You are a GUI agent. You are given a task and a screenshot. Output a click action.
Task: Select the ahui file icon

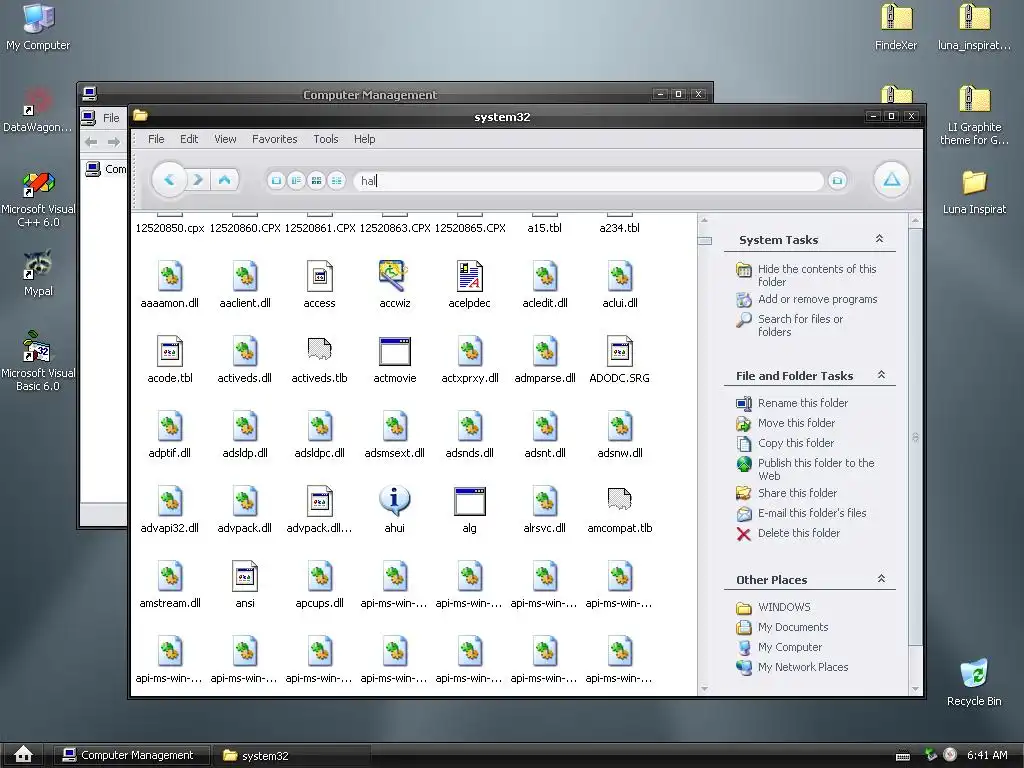394,501
